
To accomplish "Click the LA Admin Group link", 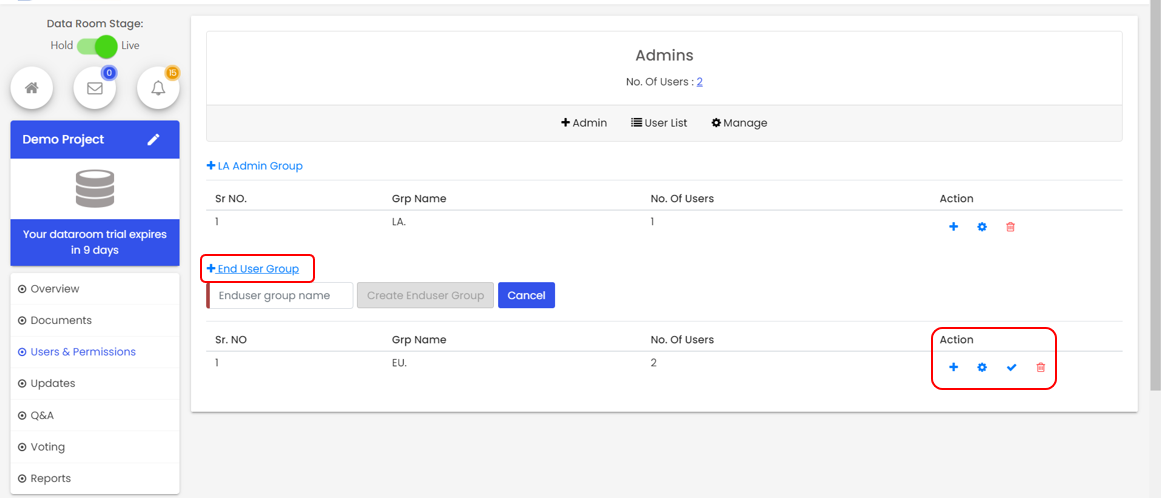I will 255,166.
